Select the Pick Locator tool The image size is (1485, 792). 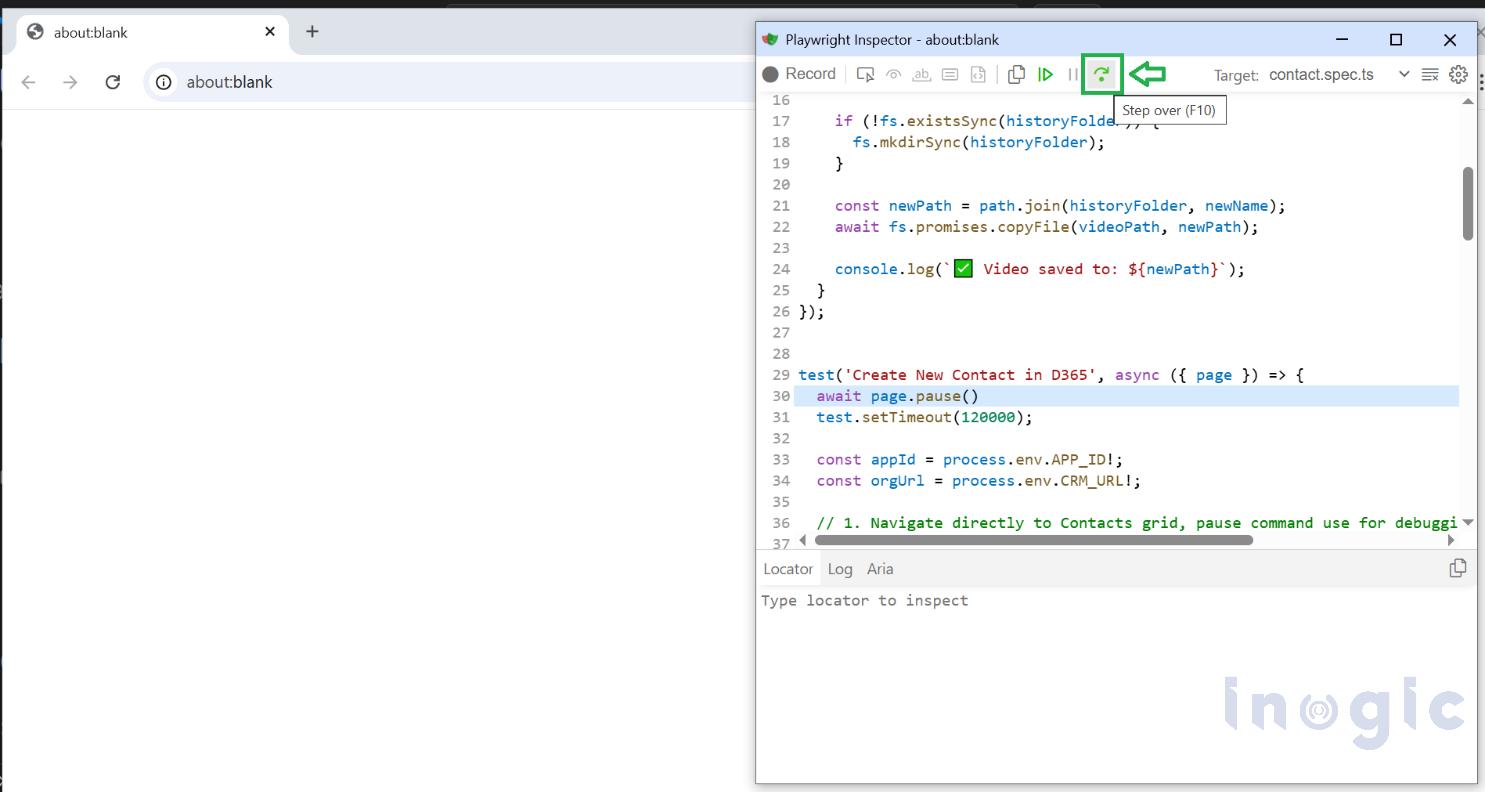865,74
